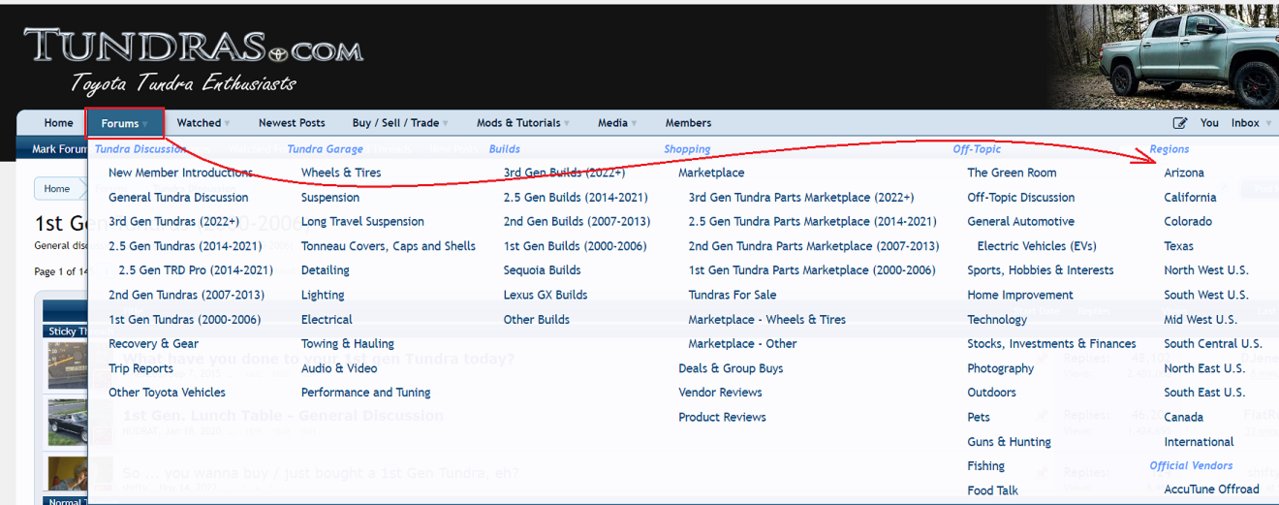Open Recovery & Gear forum
Image resolution: width=1279 pixels, height=505 pixels.
(x=153, y=343)
